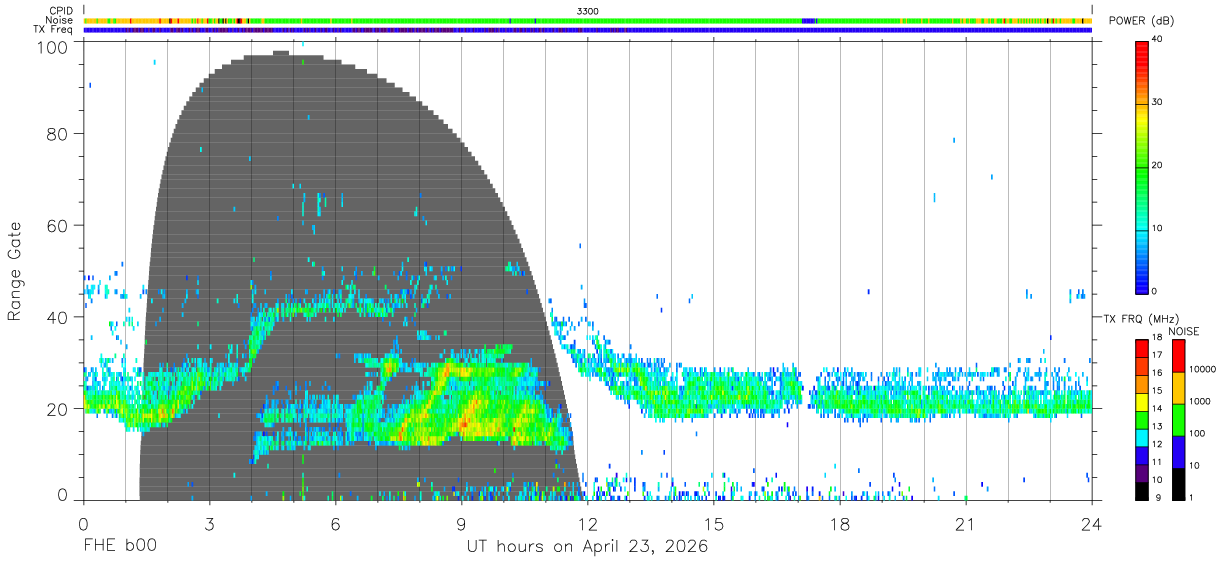Click the y-axis tick label 80

click(59, 133)
